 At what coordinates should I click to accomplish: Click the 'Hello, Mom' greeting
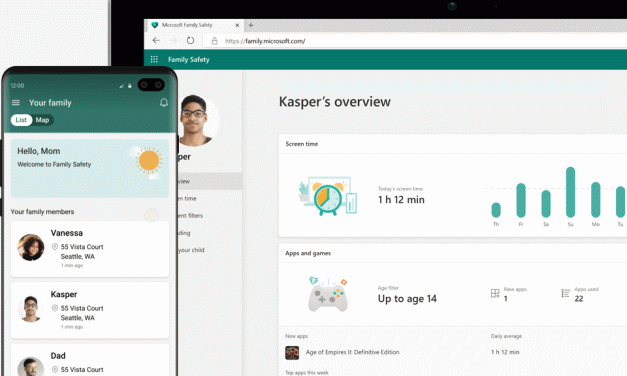tap(39, 151)
